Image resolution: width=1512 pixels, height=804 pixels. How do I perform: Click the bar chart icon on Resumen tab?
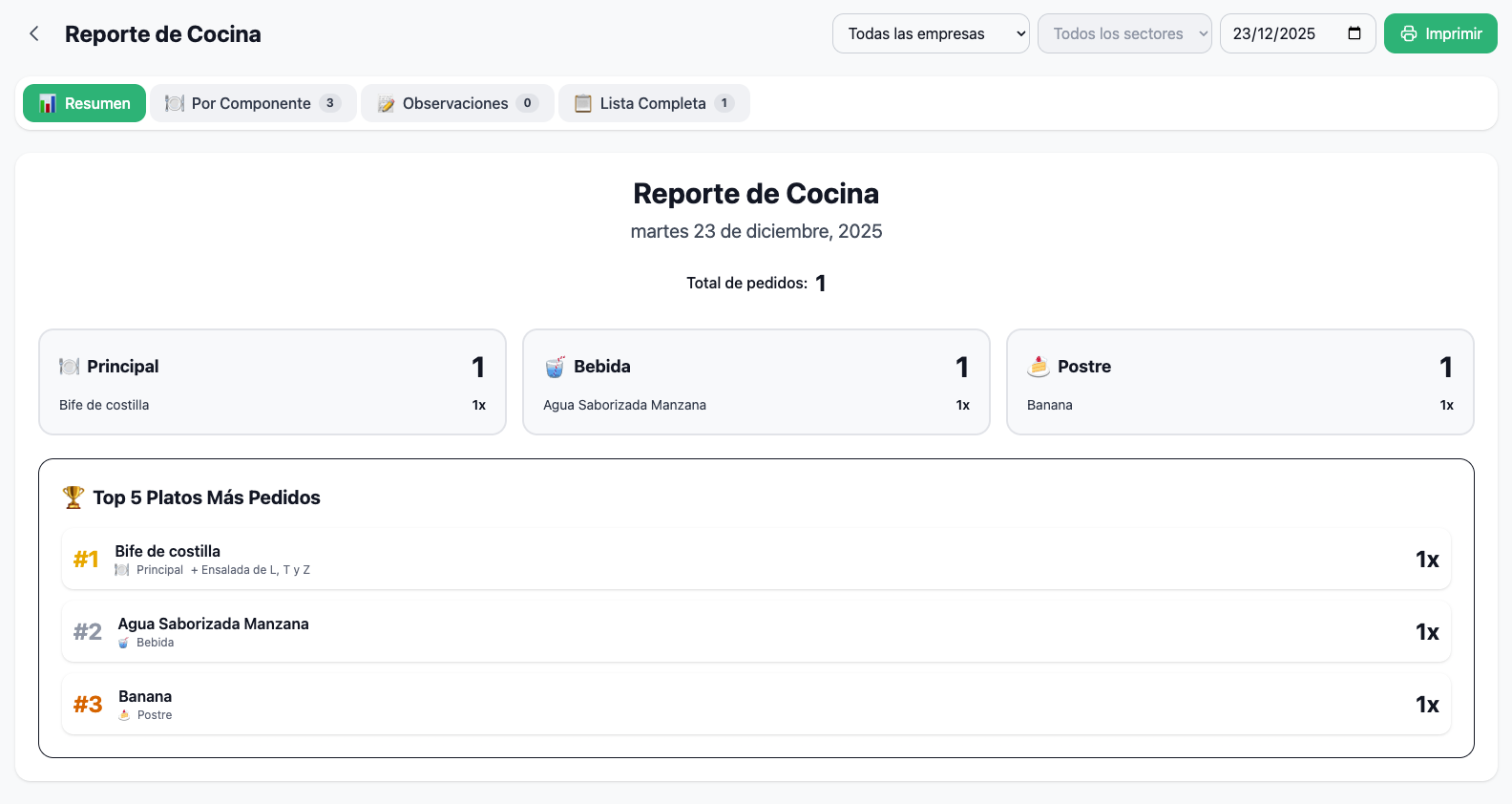click(x=48, y=103)
